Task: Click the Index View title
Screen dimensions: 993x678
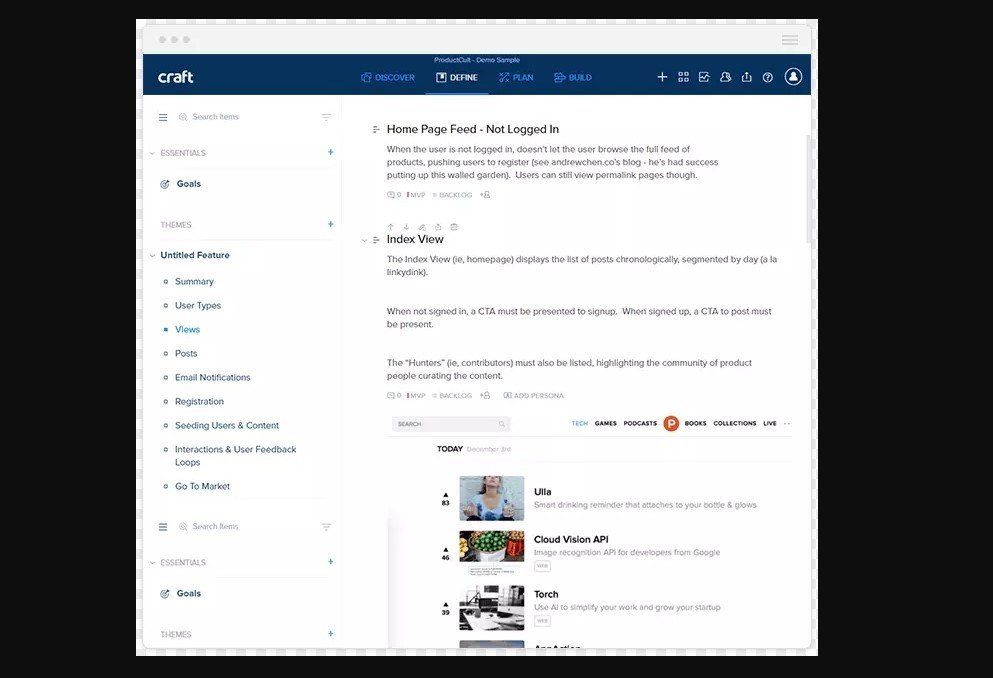Action: point(415,239)
